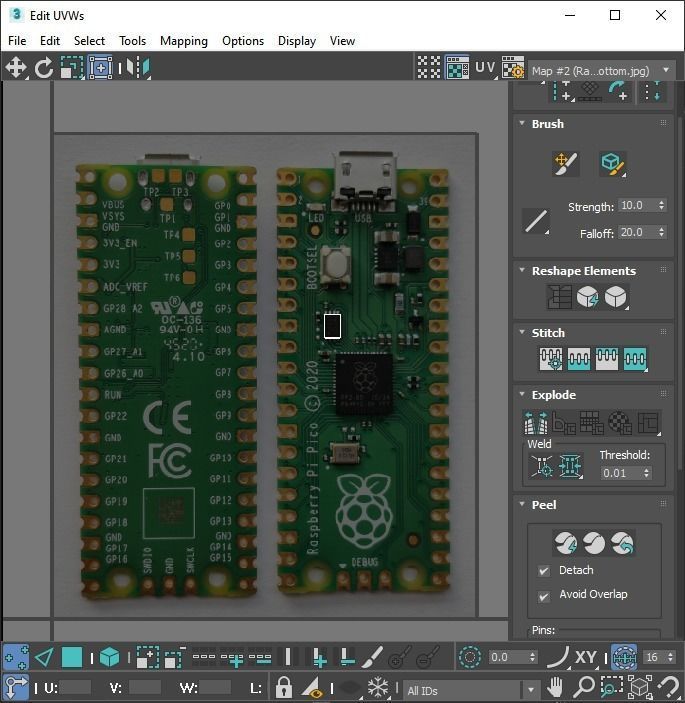Viewport: 685px width, 703px height.
Task: Click the Reset Peel icon
Action: [623, 543]
